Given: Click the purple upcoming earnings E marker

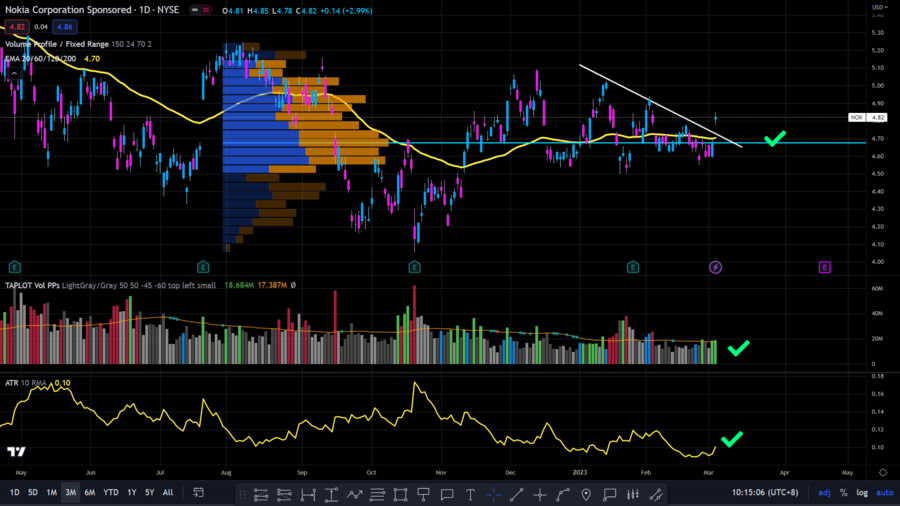Looking at the screenshot, I should click(824, 267).
